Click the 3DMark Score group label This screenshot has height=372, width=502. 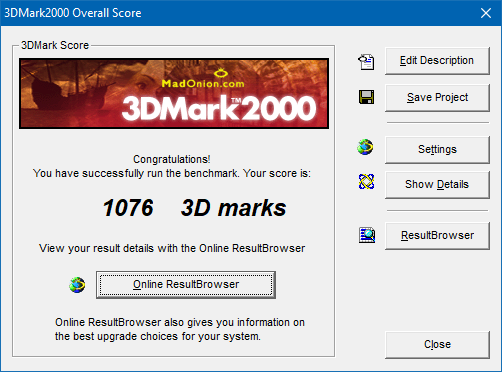(55, 45)
